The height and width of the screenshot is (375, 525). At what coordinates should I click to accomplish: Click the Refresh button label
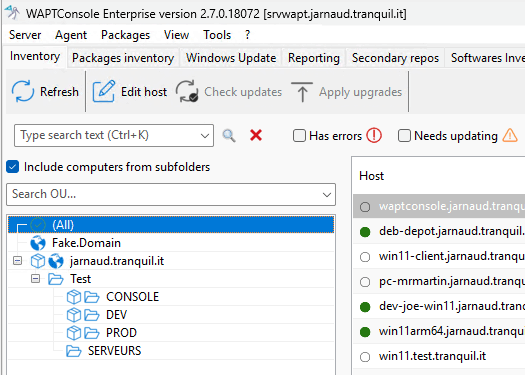click(59, 92)
